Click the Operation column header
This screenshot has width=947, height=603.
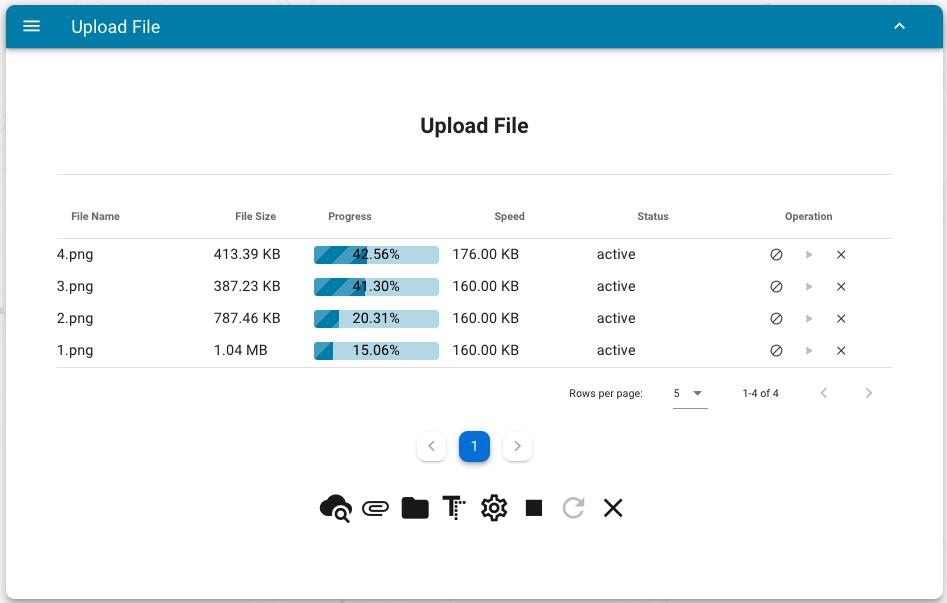pos(808,216)
